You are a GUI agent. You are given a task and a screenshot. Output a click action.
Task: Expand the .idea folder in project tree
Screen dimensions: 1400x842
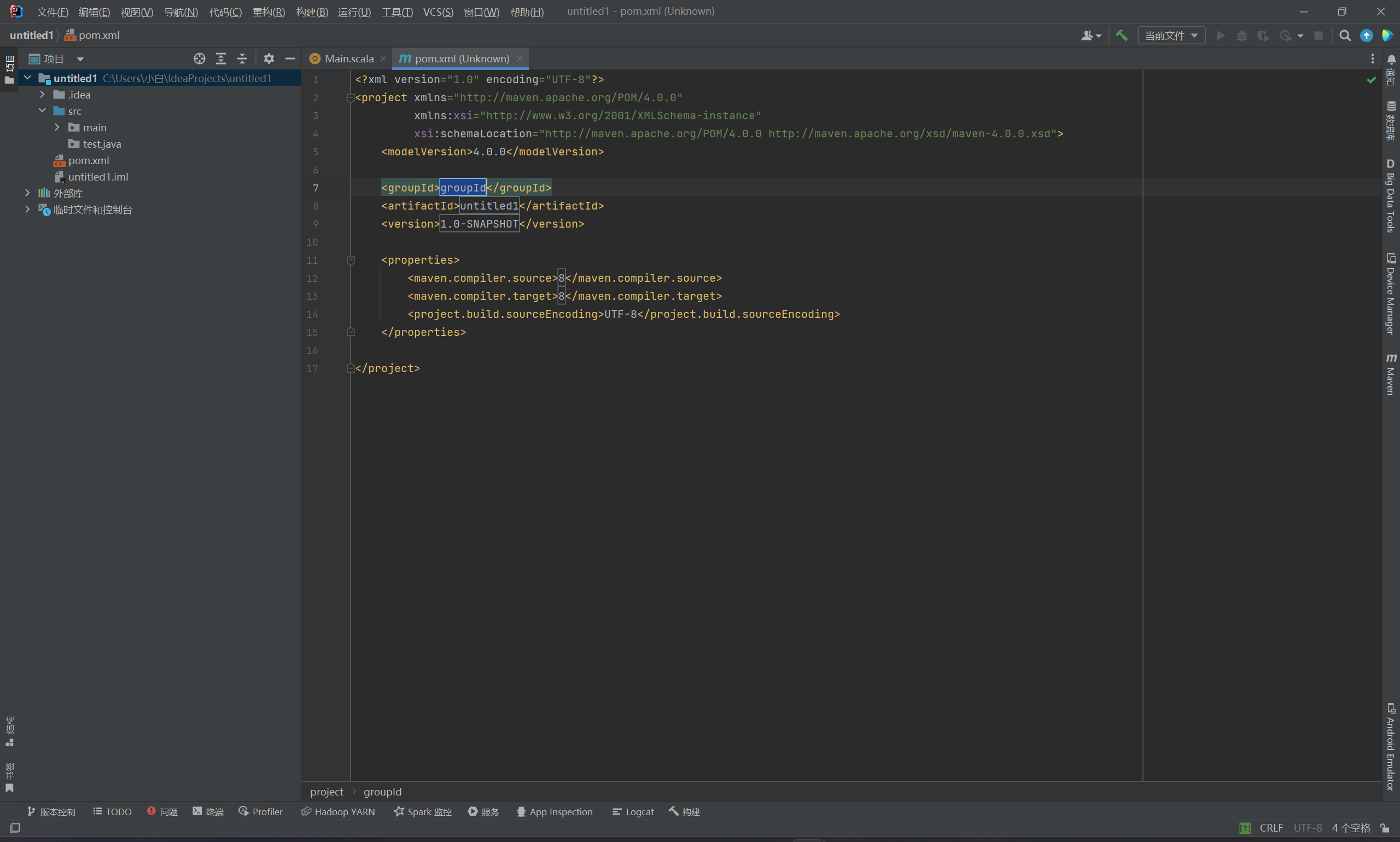[43, 95]
